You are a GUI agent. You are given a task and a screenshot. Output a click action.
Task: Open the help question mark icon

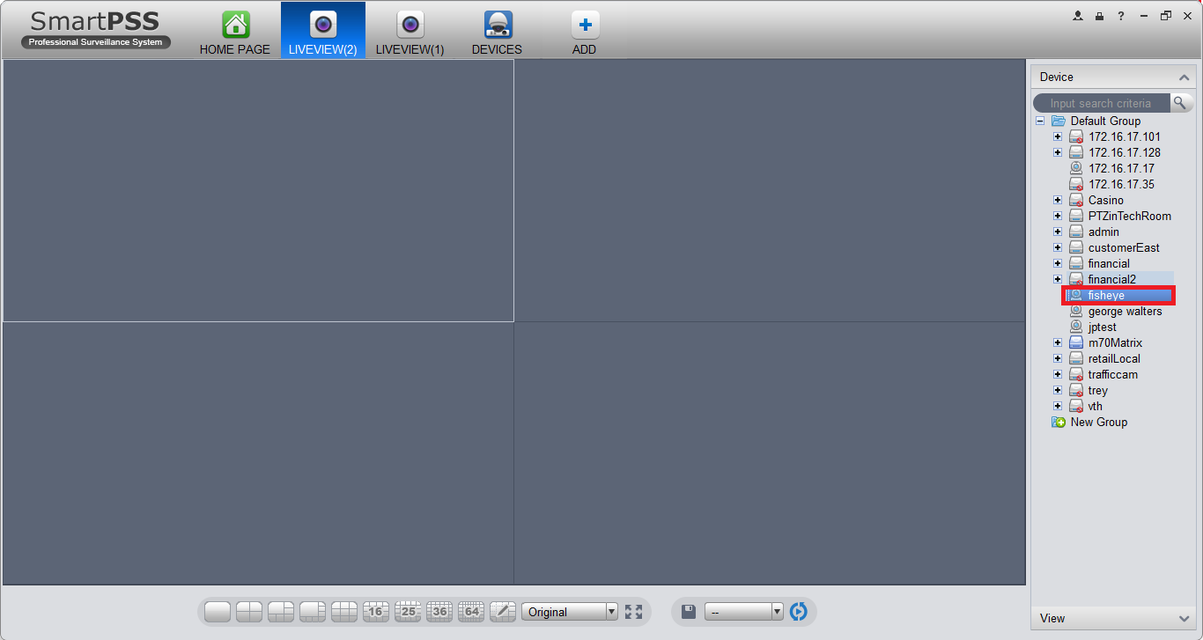(1121, 16)
